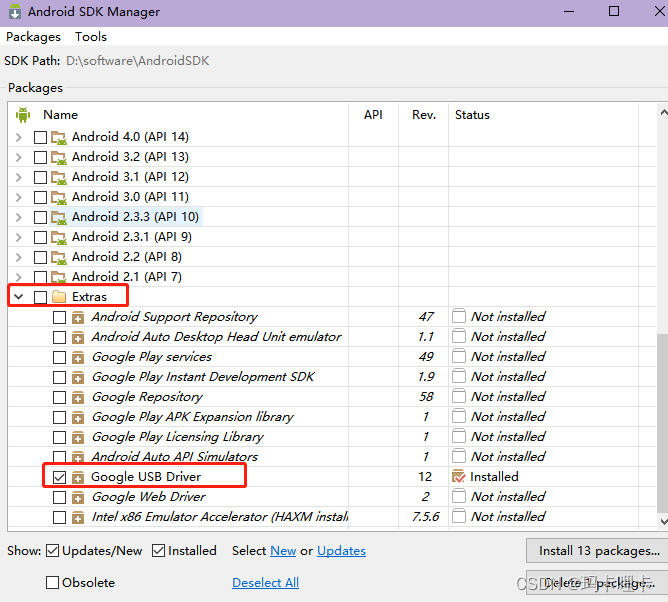Check the Google Web Driver checkbox
This screenshot has height=602, width=668.
pos(60,498)
